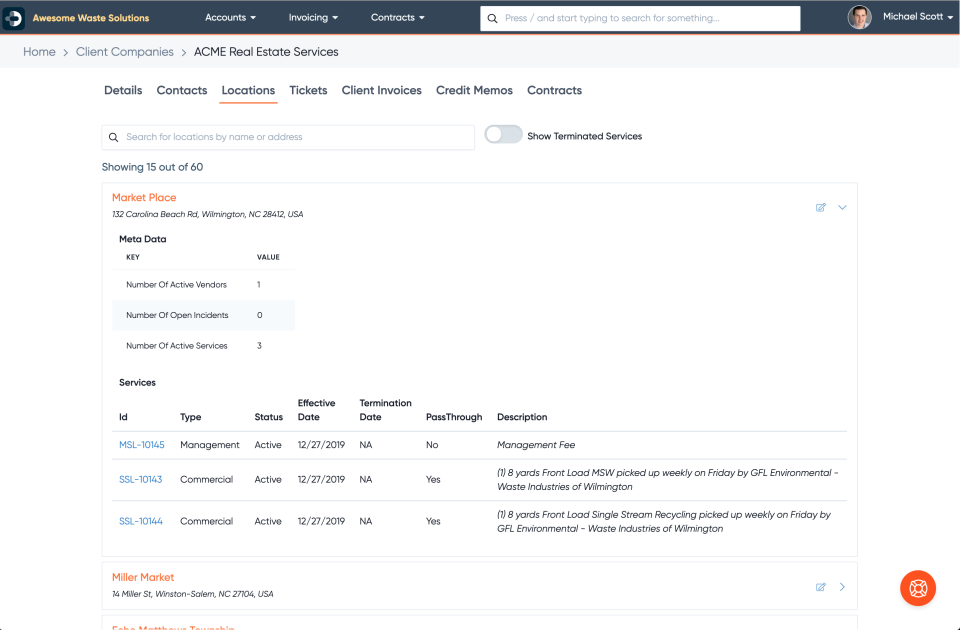Screen dimensions: 960x630
Task: Open service MSL-10145
Action: (141, 444)
